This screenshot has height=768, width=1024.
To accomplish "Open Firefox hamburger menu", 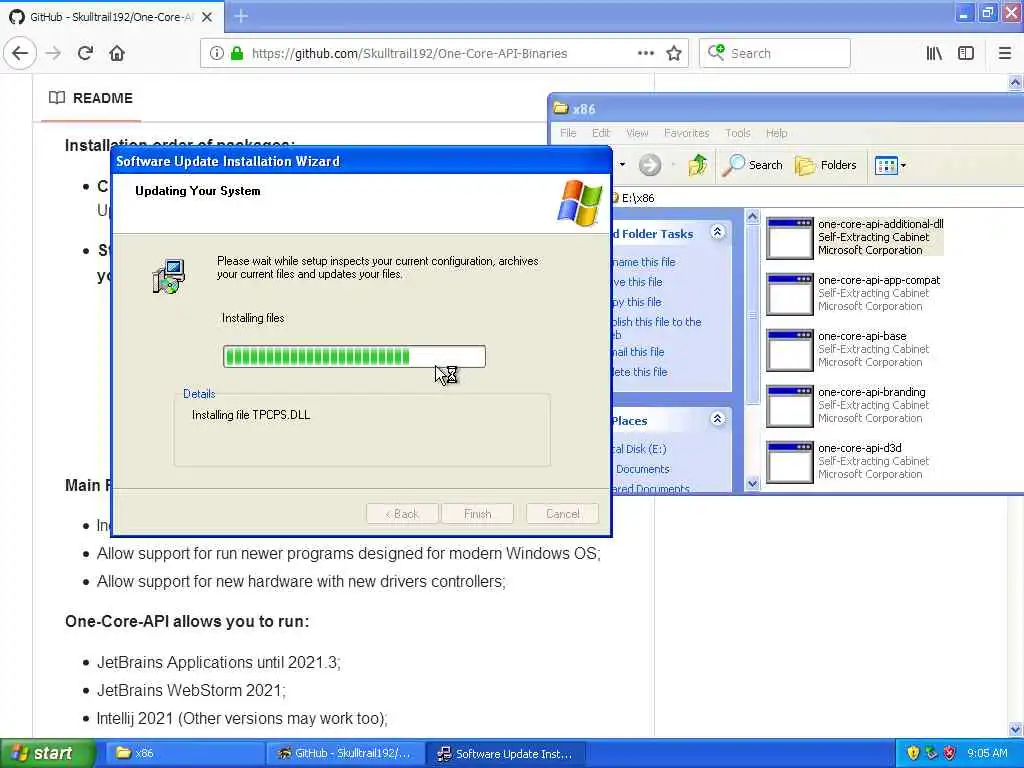I will point(1004,54).
